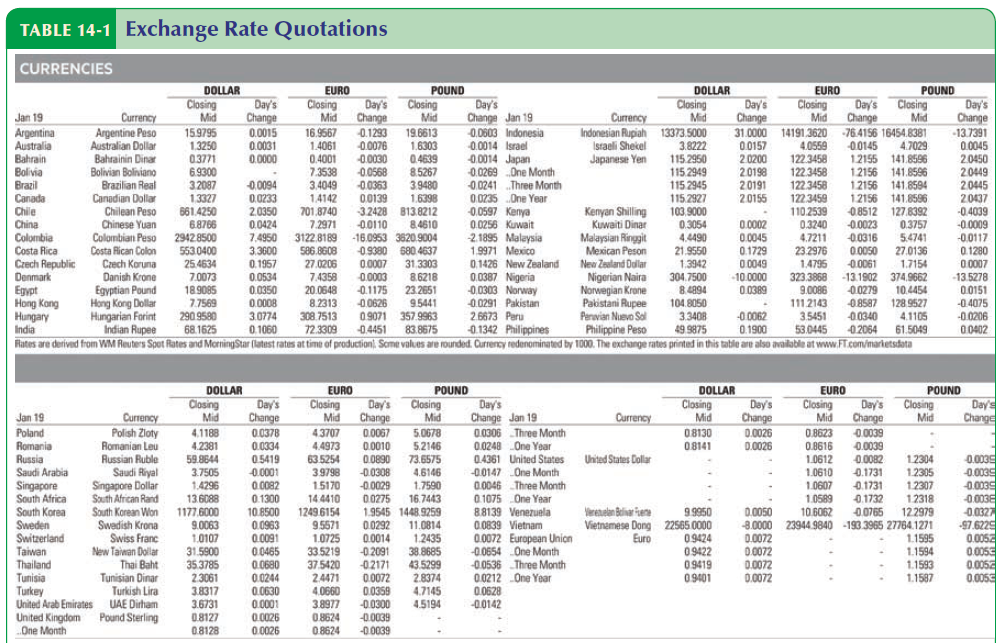Click the 'Danish Krone' currency name
The width and height of the screenshot is (1007, 643).
[130, 277]
